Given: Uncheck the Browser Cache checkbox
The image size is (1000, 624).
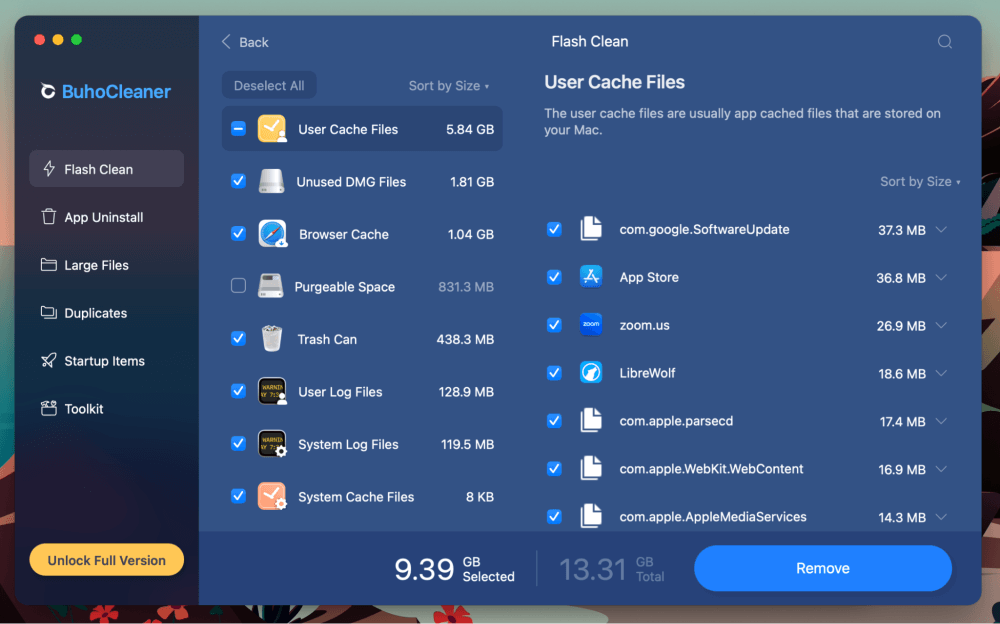Looking at the screenshot, I should (238, 234).
